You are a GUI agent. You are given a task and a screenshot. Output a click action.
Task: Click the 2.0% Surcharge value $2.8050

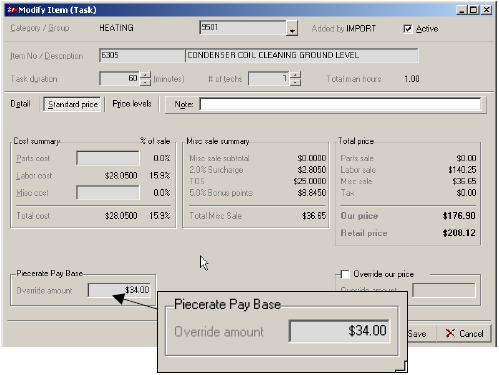[312, 170]
